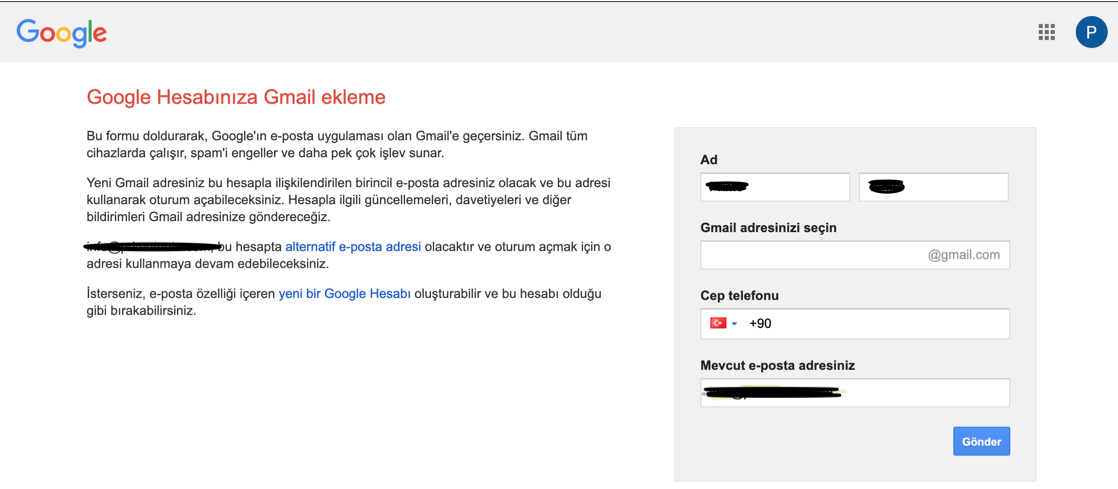This screenshot has height=489, width=1118.
Task: Click the Gmail adresinizi seçin label
Action: [x=769, y=228]
